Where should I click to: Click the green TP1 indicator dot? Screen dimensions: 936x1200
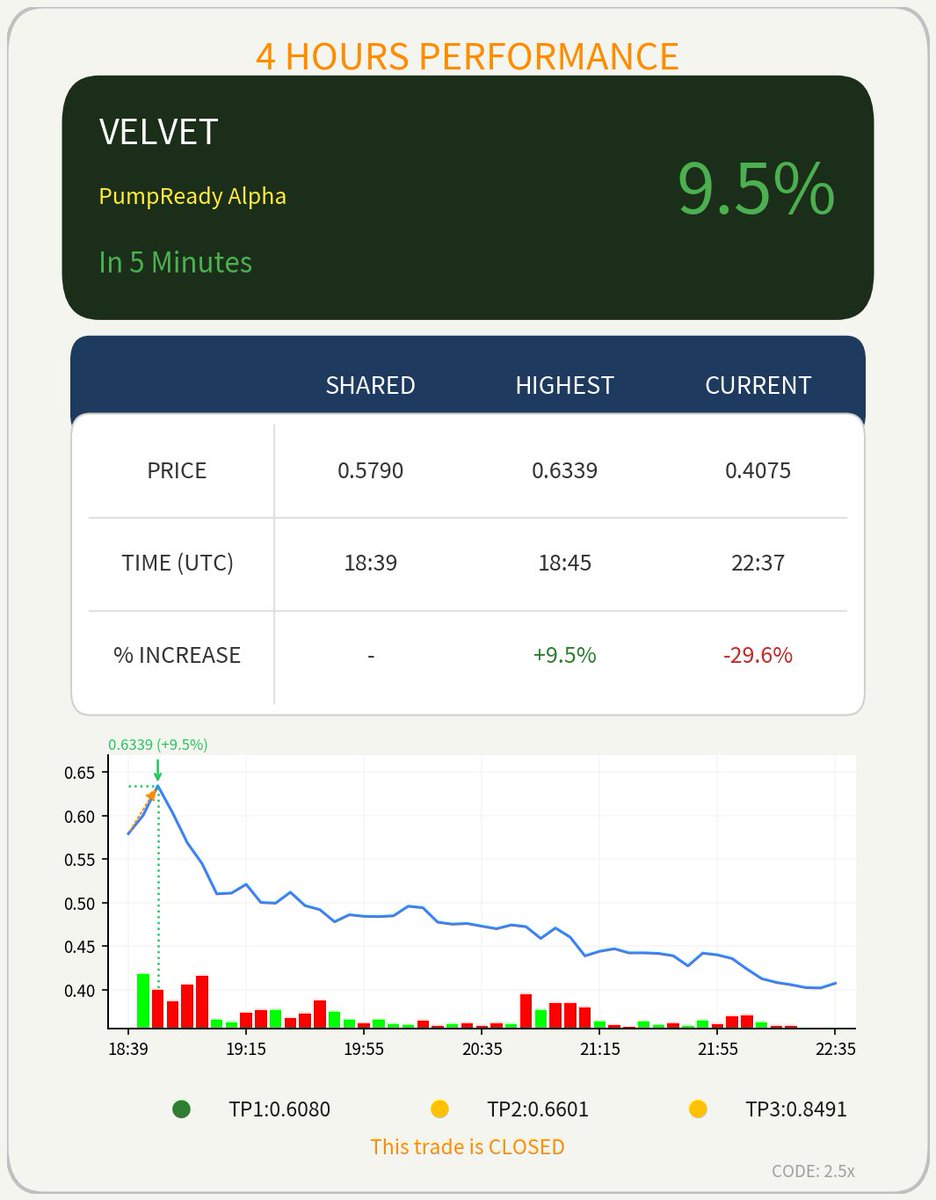[181, 1109]
